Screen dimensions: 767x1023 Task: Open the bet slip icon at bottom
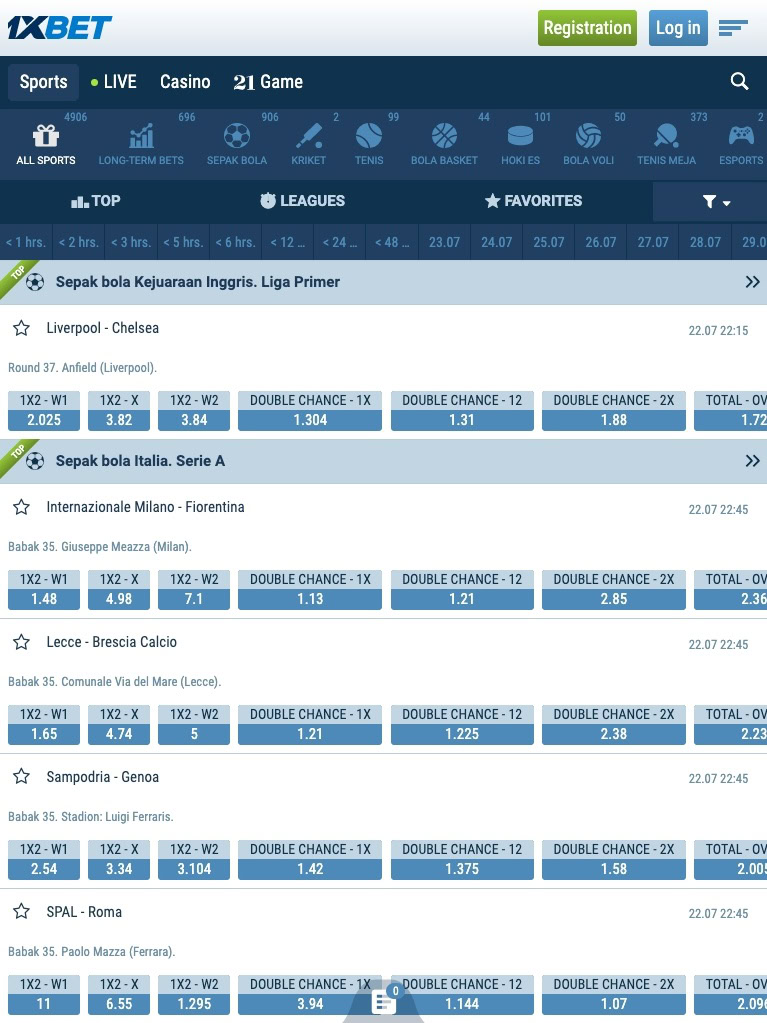tap(384, 1001)
